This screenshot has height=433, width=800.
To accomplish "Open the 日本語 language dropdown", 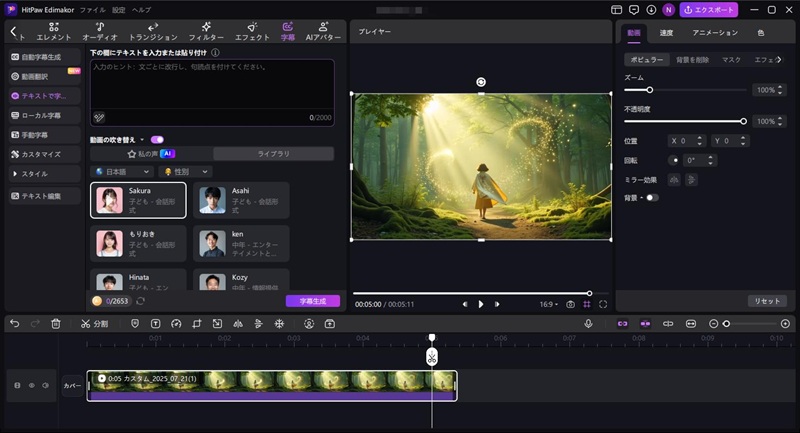I will pyautogui.click(x=122, y=172).
